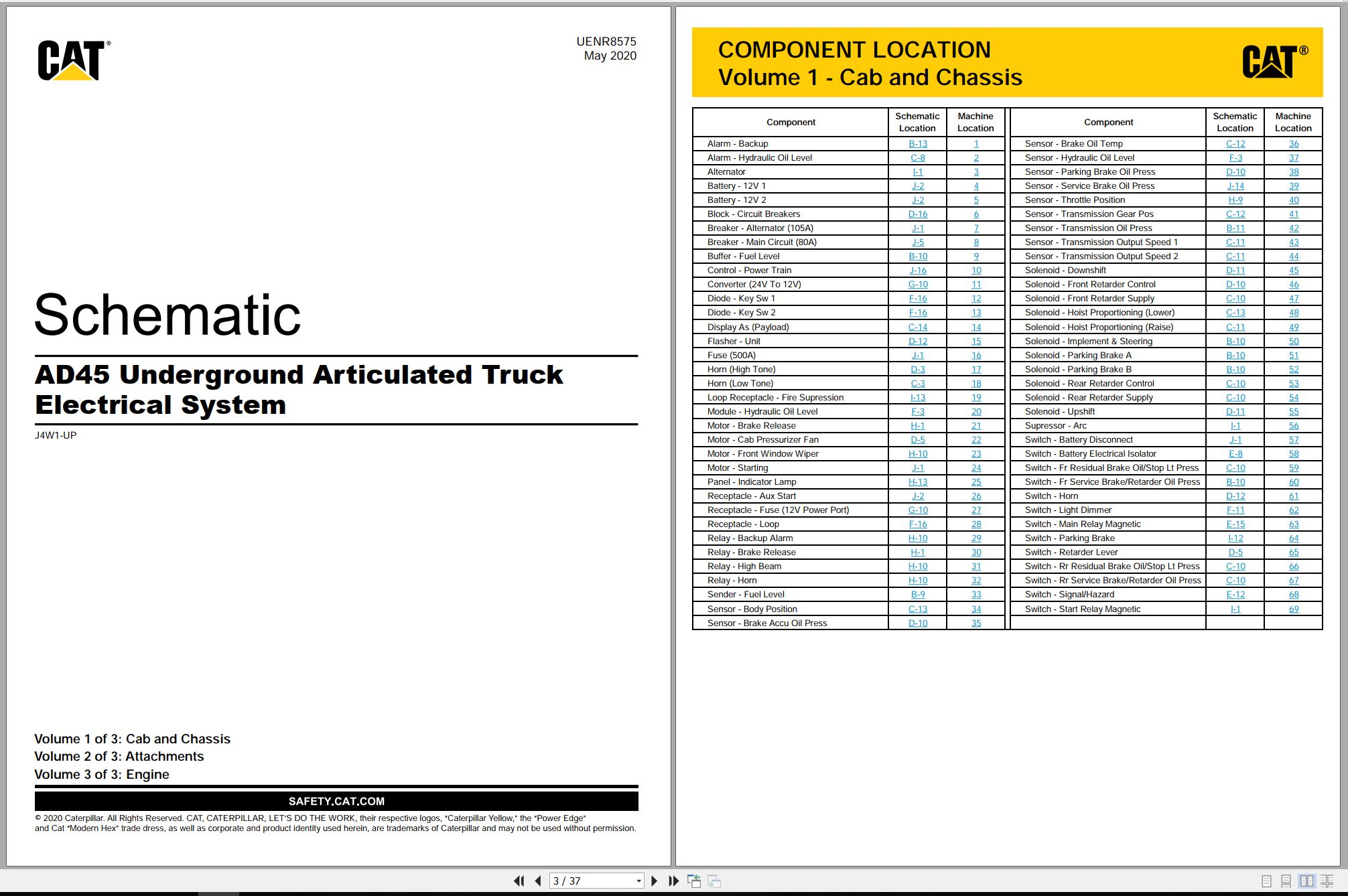The width and height of the screenshot is (1348, 896).
Task: Open F-11 link for Switch Light Dimmer
Action: pos(1235,510)
